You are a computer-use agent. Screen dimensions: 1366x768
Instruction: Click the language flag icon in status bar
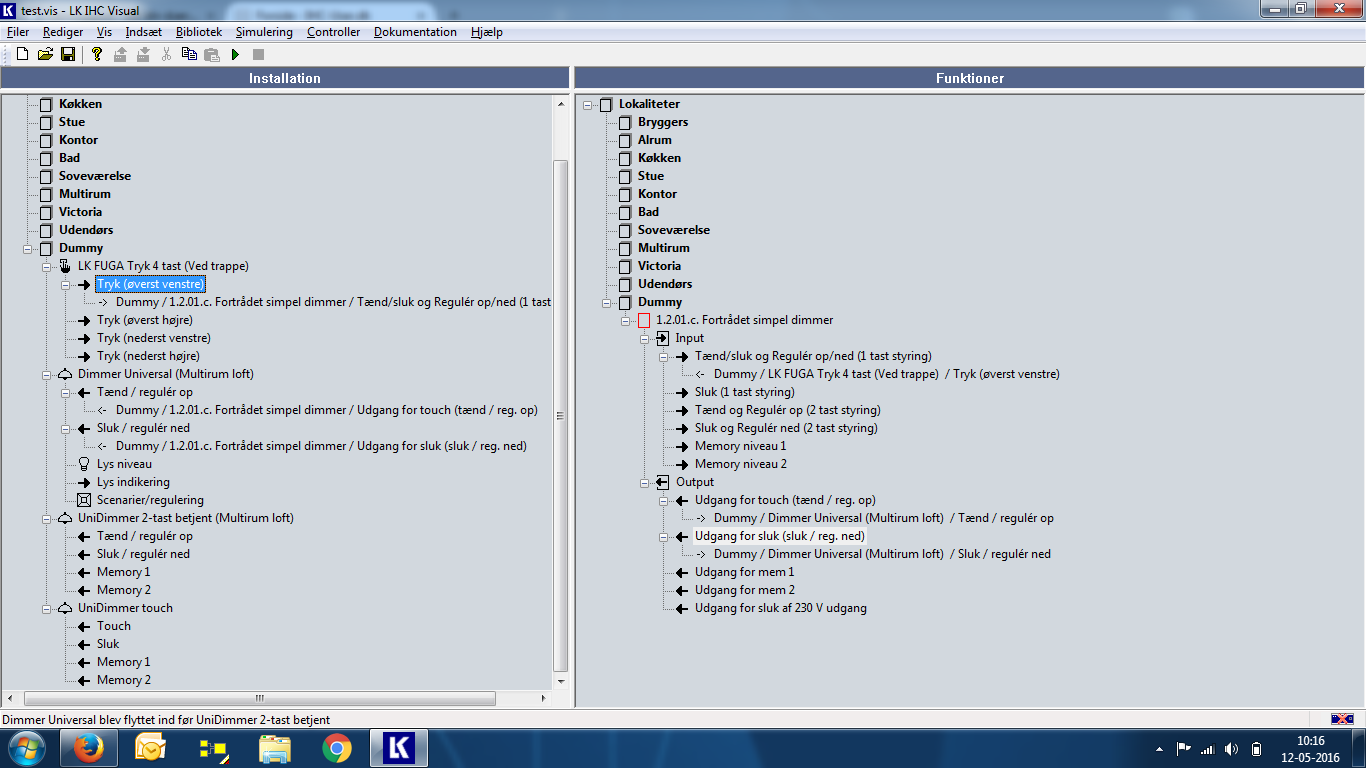tap(1343, 719)
